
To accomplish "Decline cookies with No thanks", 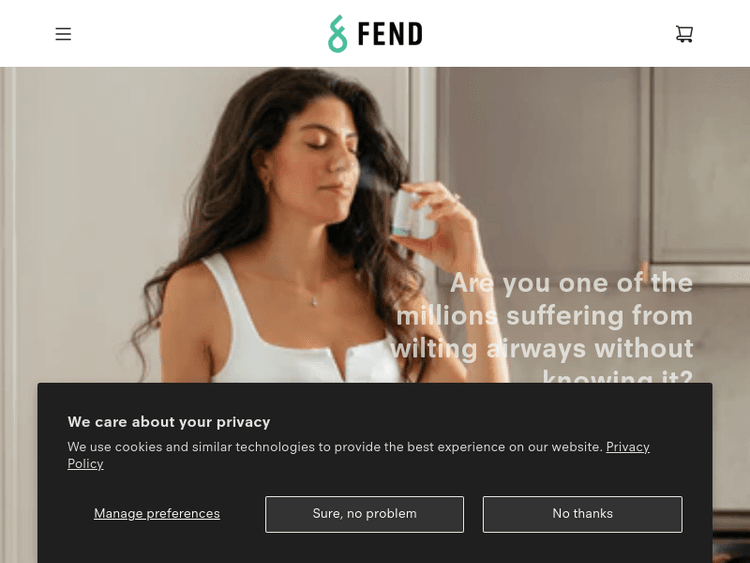I will (x=583, y=514).
